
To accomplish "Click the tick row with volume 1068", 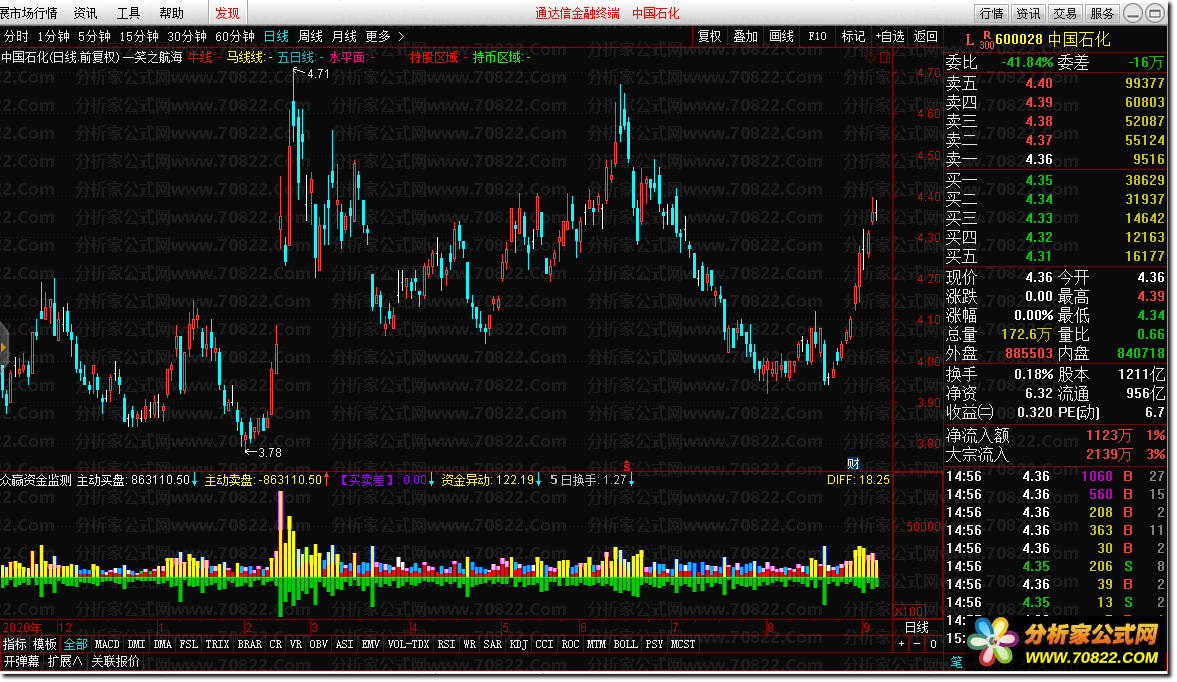I will (1055, 476).
